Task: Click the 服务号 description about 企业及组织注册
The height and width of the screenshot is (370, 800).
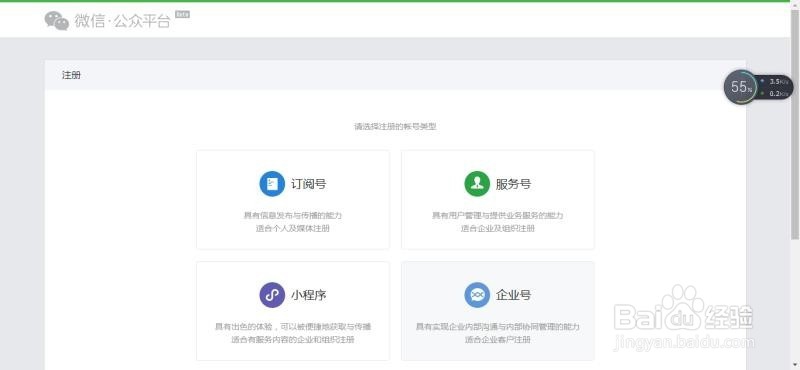Action: 498,229
